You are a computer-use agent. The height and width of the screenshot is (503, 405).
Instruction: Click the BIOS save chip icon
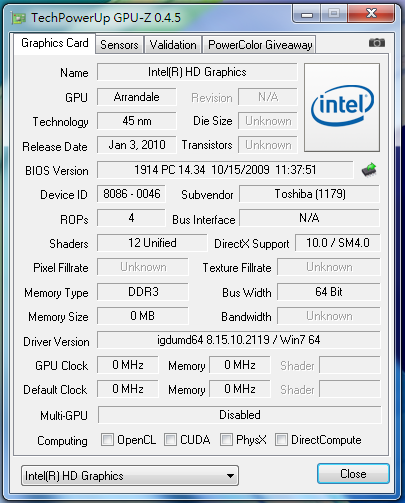tap(369, 170)
